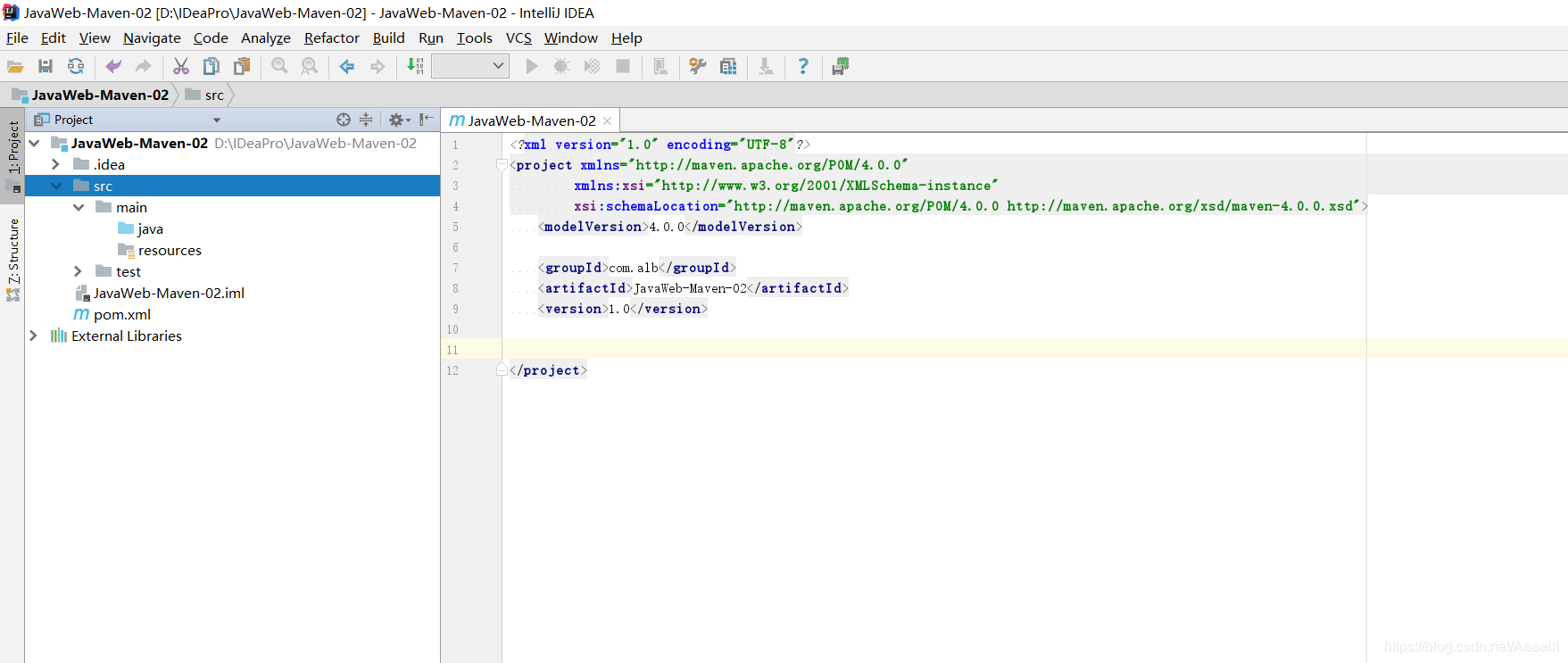This screenshot has height=663, width=1568.
Task: Open the Analyze menu
Action: pos(266,37)
